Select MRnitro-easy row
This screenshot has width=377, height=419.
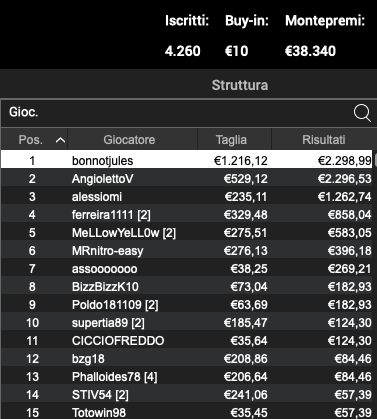[186, 251]
